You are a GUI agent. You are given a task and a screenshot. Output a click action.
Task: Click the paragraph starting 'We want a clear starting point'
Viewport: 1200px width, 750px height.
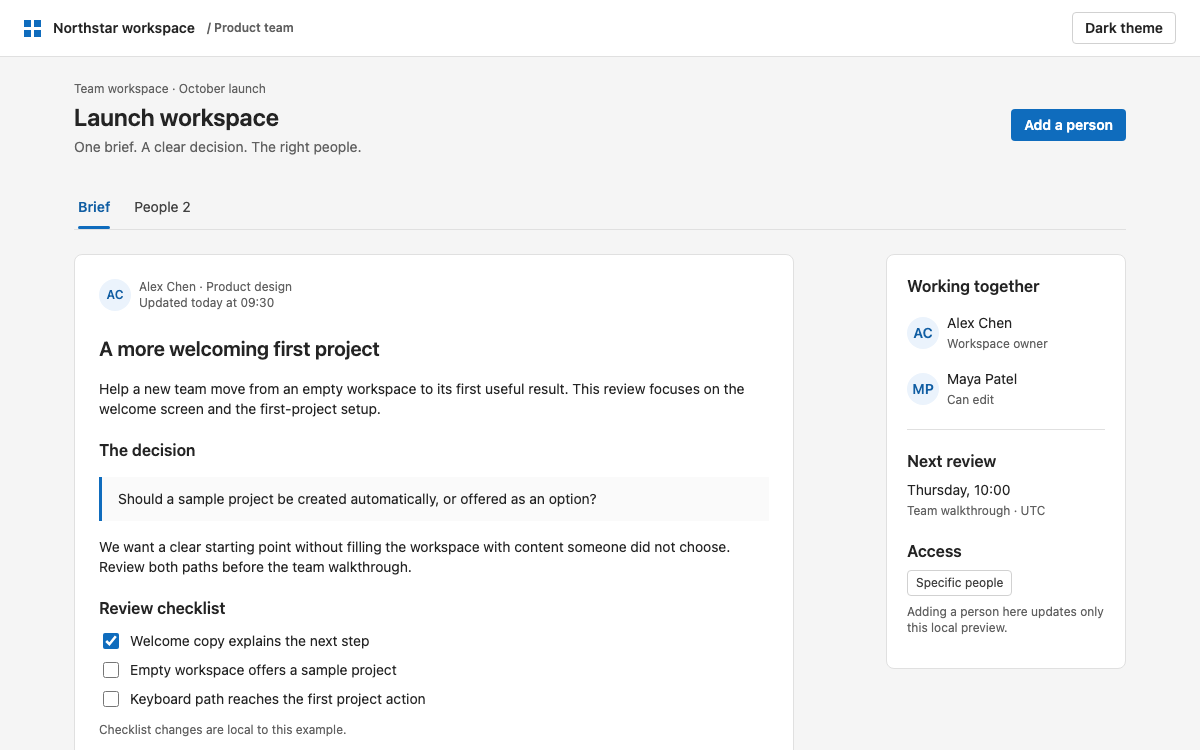[415, 557]
